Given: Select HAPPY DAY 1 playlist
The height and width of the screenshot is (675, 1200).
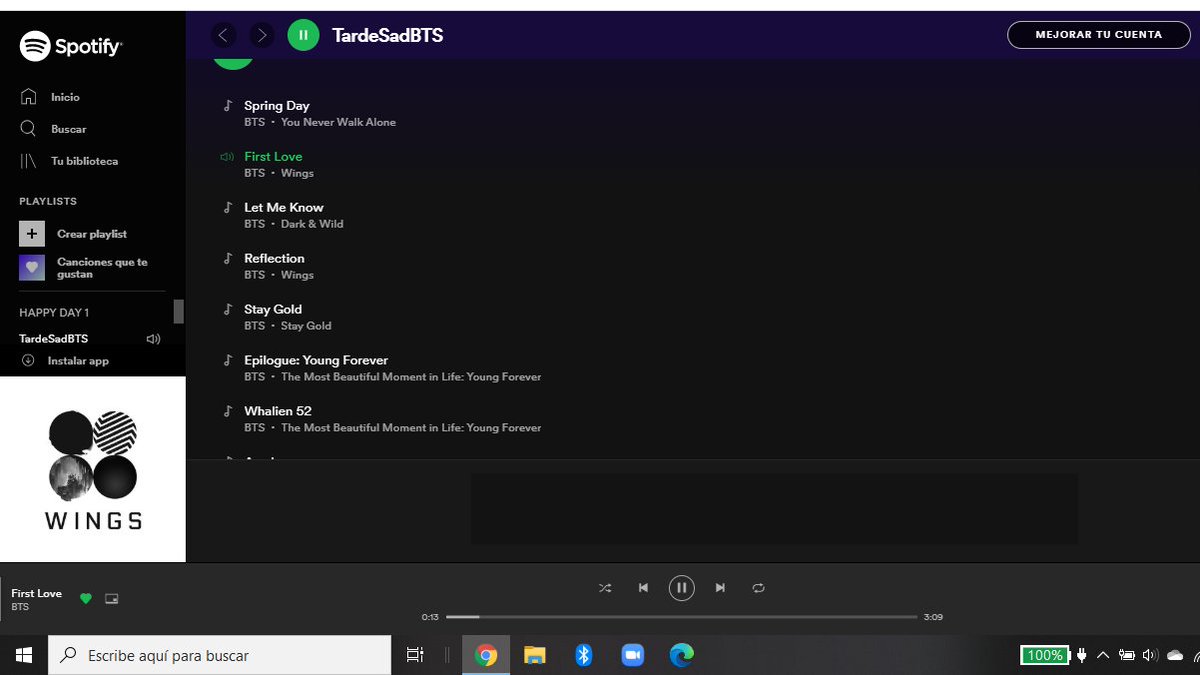Looking at the screenshot, I should click(54, 313).
